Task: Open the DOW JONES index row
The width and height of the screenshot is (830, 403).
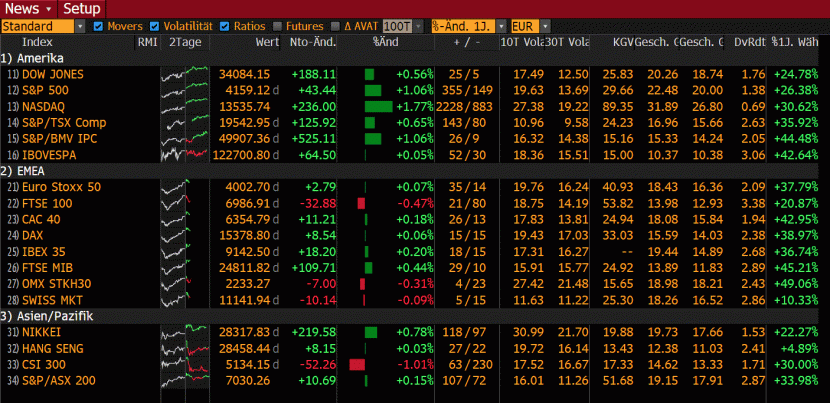Action: pyautogui.click(x=53, y=74)
